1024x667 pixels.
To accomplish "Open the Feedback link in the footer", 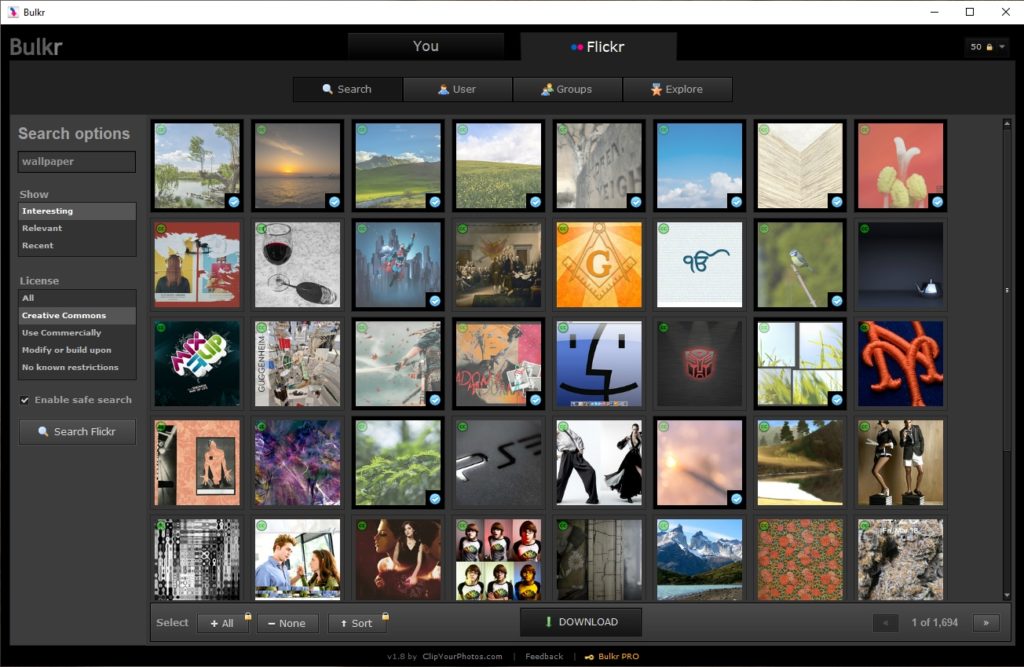I will 543,657.
